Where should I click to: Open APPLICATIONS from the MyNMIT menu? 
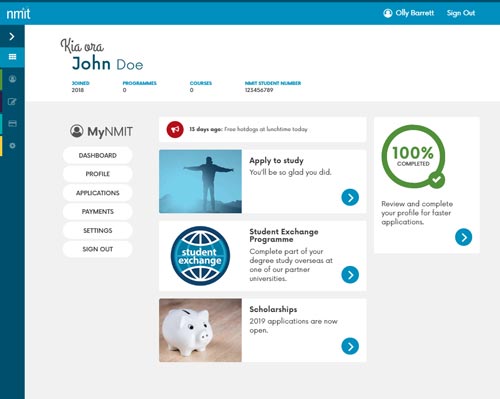98,193
